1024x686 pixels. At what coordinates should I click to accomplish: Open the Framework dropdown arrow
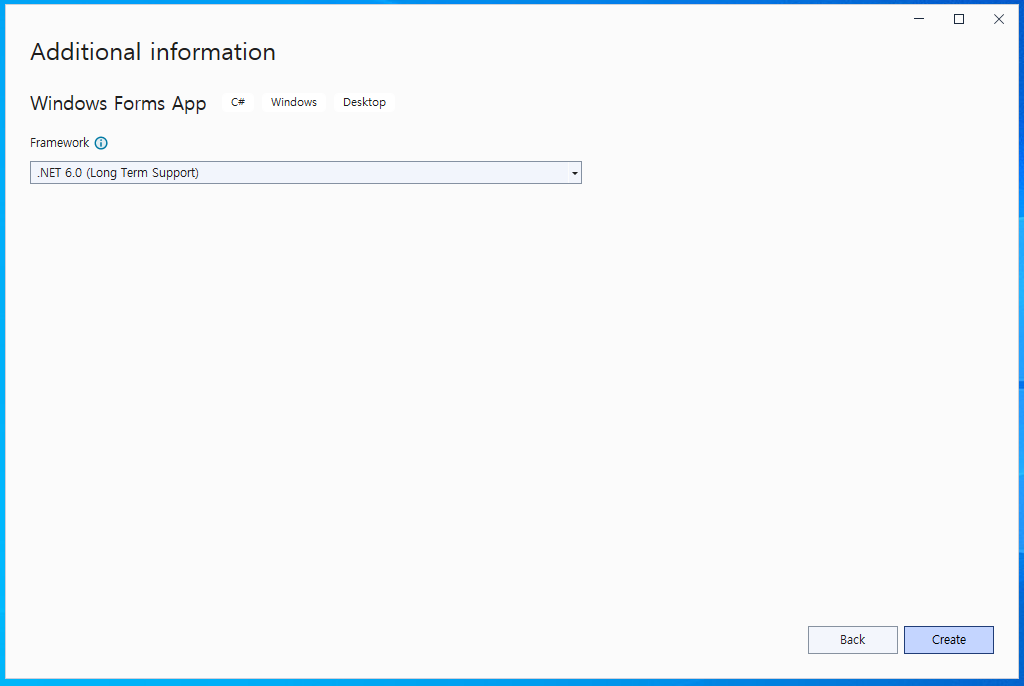[574, 173]
